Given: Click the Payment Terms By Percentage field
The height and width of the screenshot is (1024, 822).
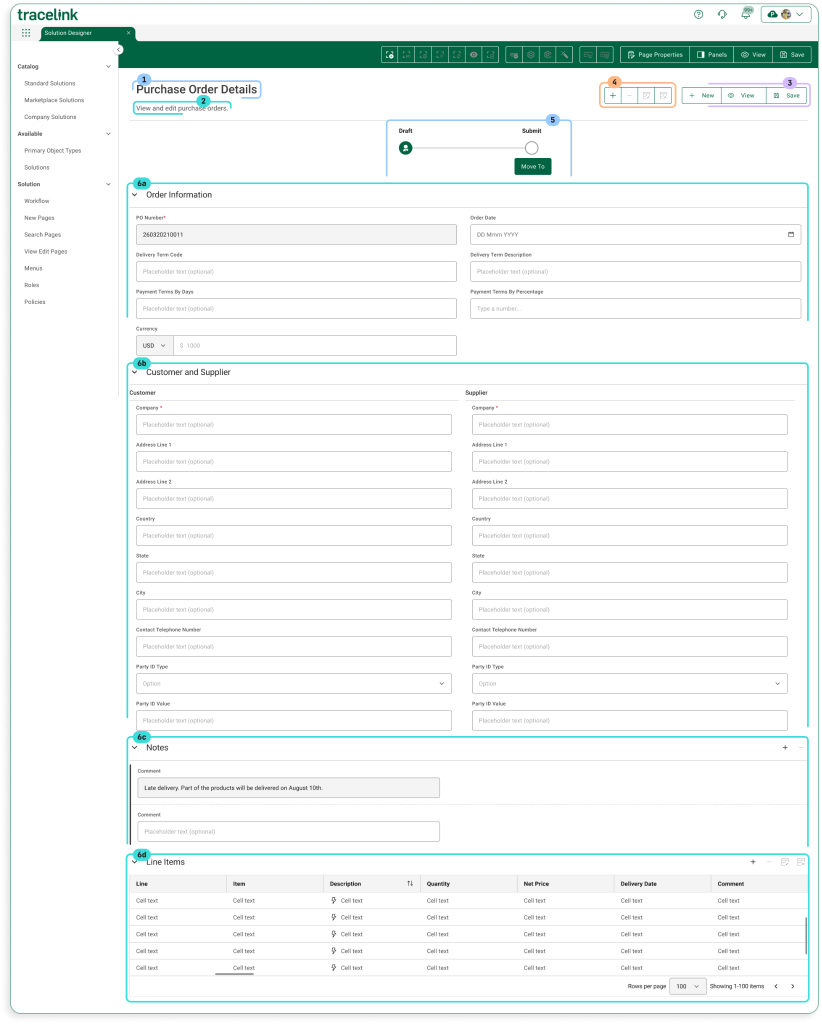Looking at the screenshot, I should [x=635, y=308].
